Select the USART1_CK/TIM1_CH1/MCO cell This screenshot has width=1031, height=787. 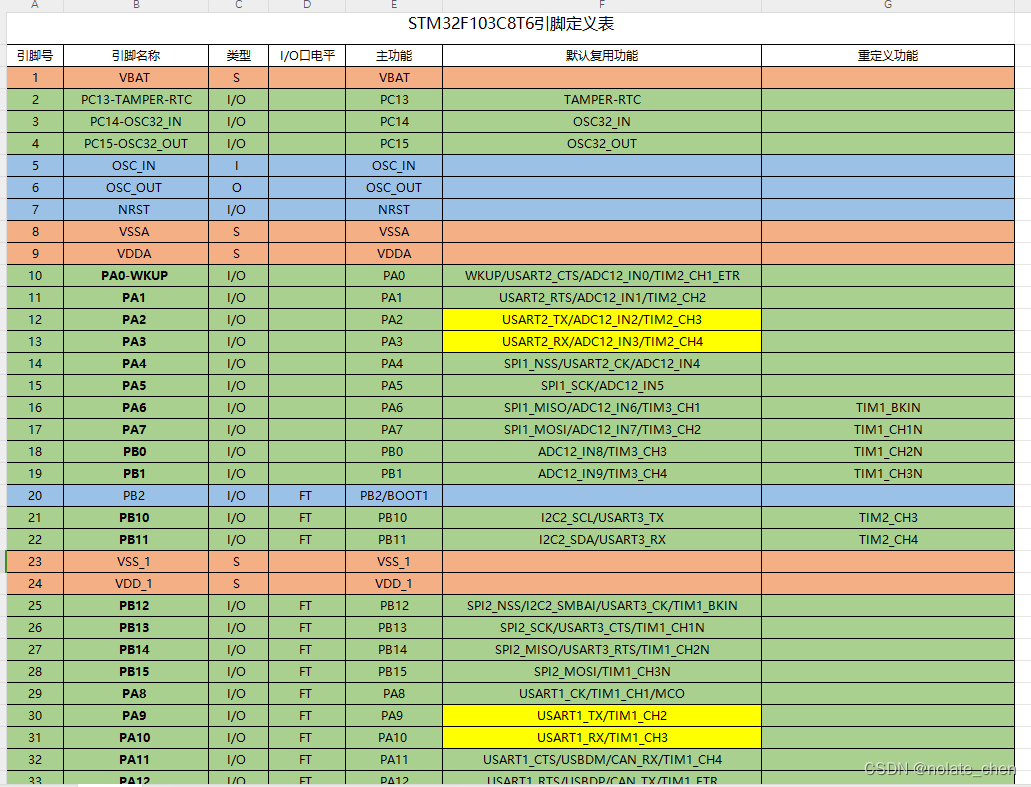coord(602,694)
